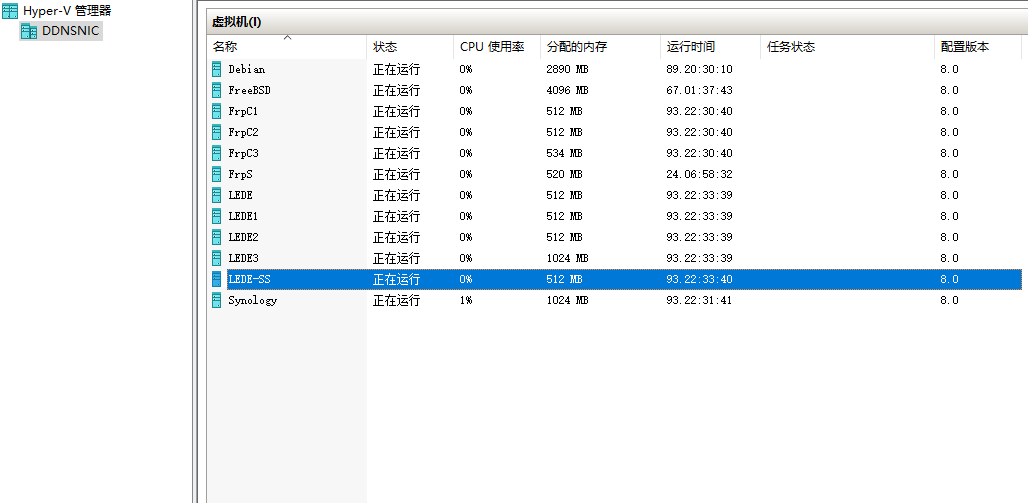Click the FrpC2 VM icon

217,132
